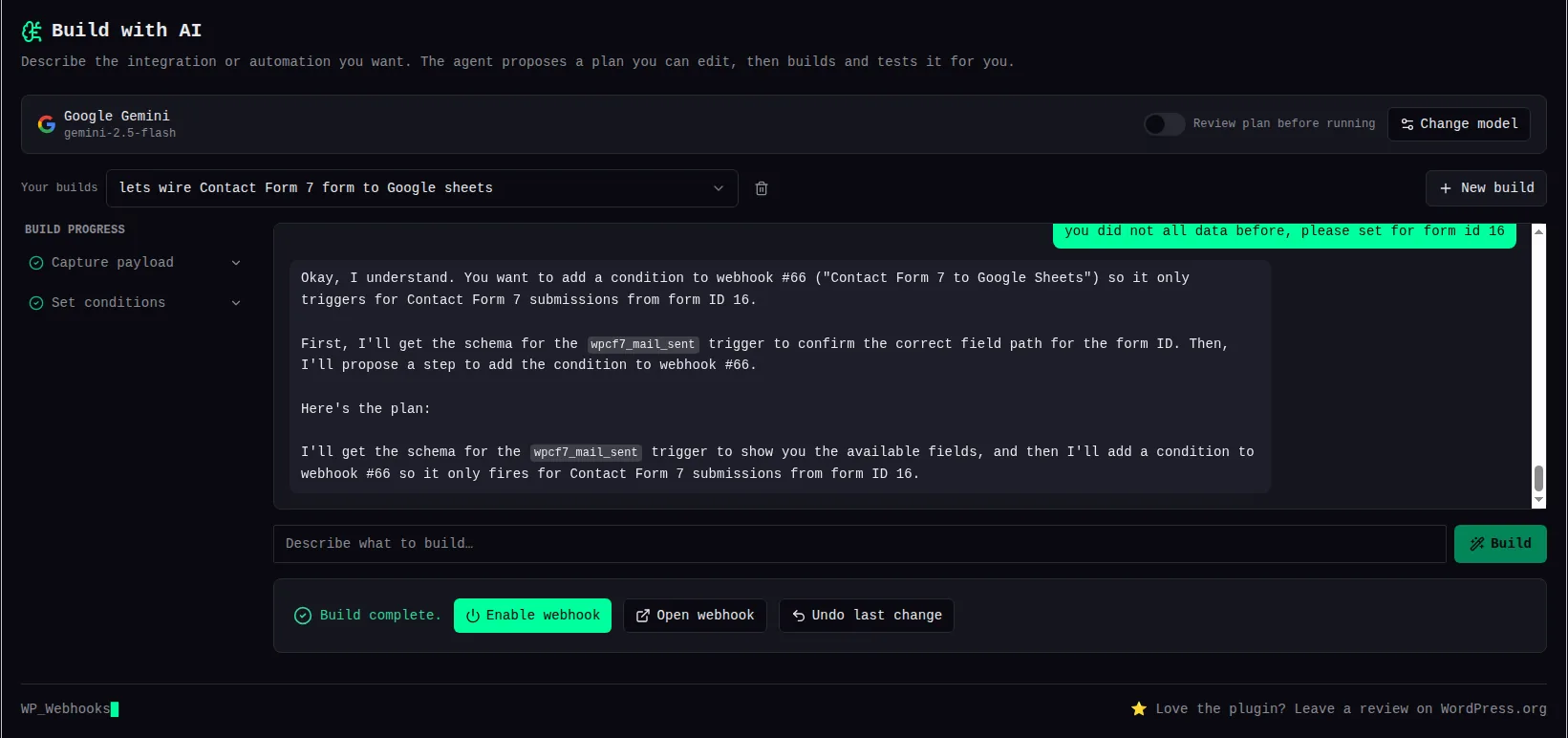Click the Capture payload checkmark icon

pos(36,263)
